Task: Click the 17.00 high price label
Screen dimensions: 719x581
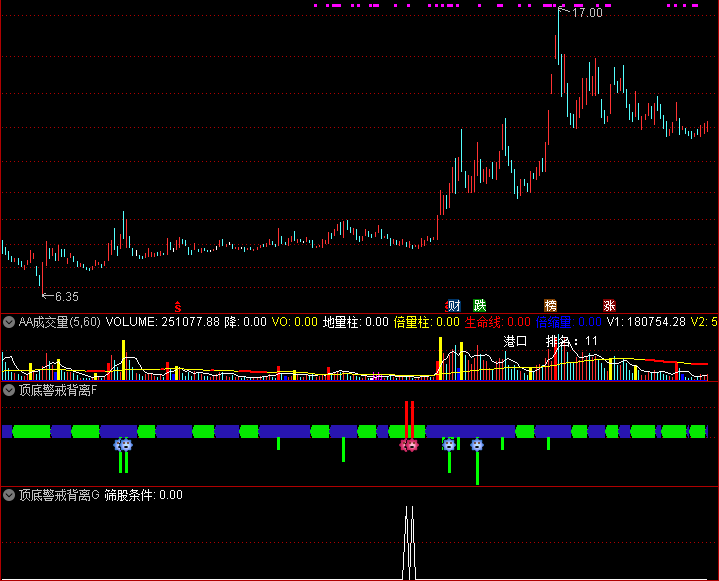Action: click(587, 13)
